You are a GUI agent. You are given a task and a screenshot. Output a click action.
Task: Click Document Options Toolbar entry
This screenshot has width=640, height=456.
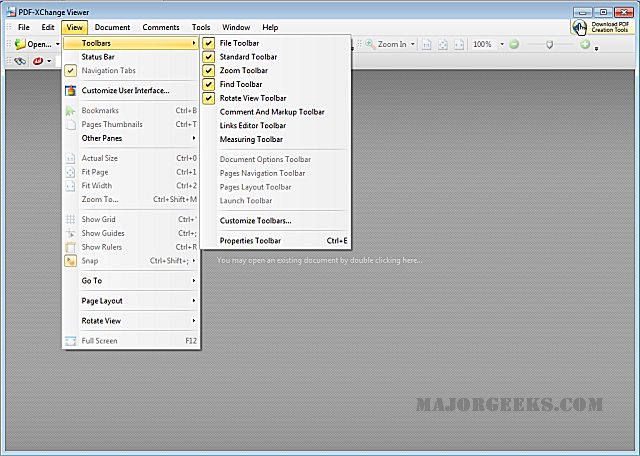click(276, 159)
